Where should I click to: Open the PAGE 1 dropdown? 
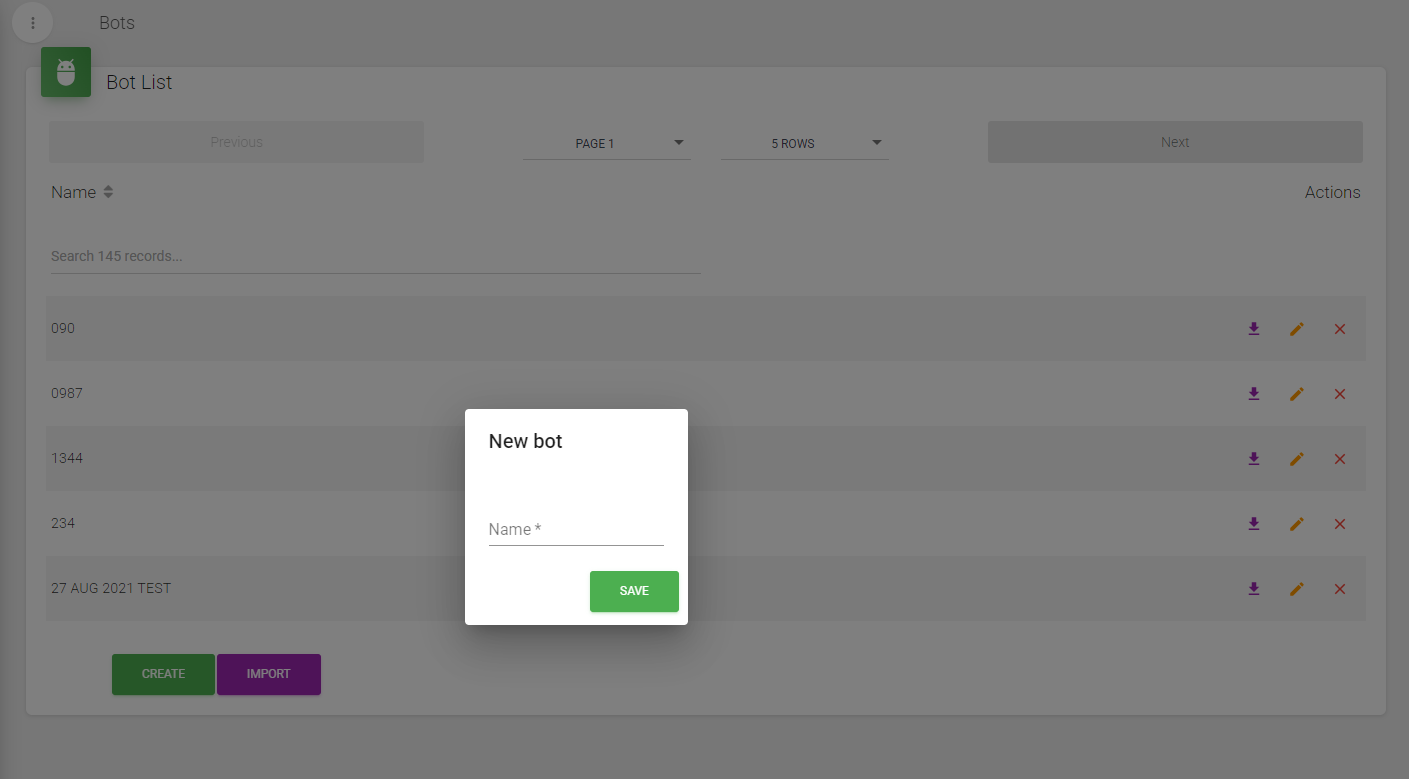[606, 143]
